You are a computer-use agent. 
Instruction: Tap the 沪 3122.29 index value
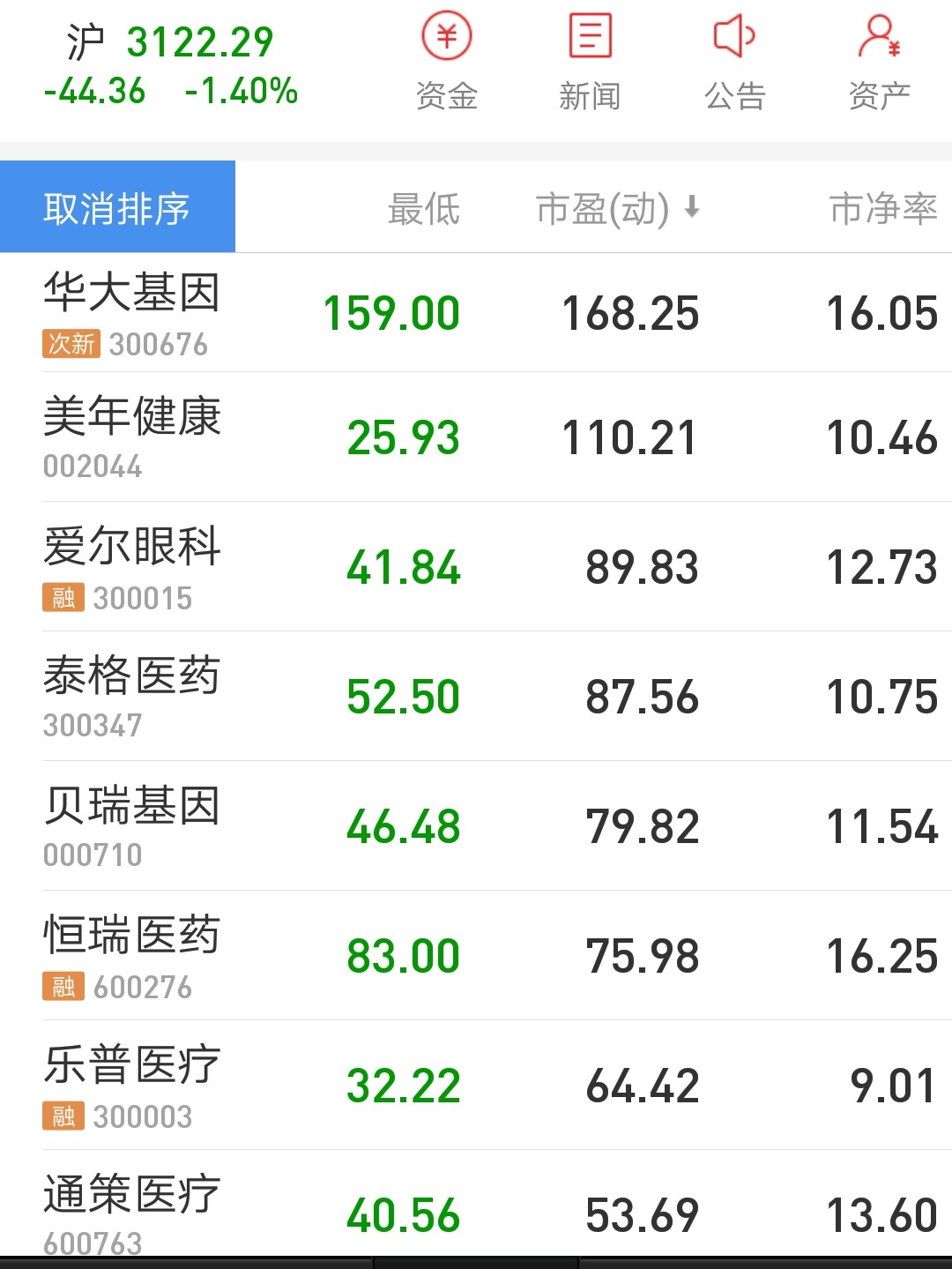click(x=170, y=42)
